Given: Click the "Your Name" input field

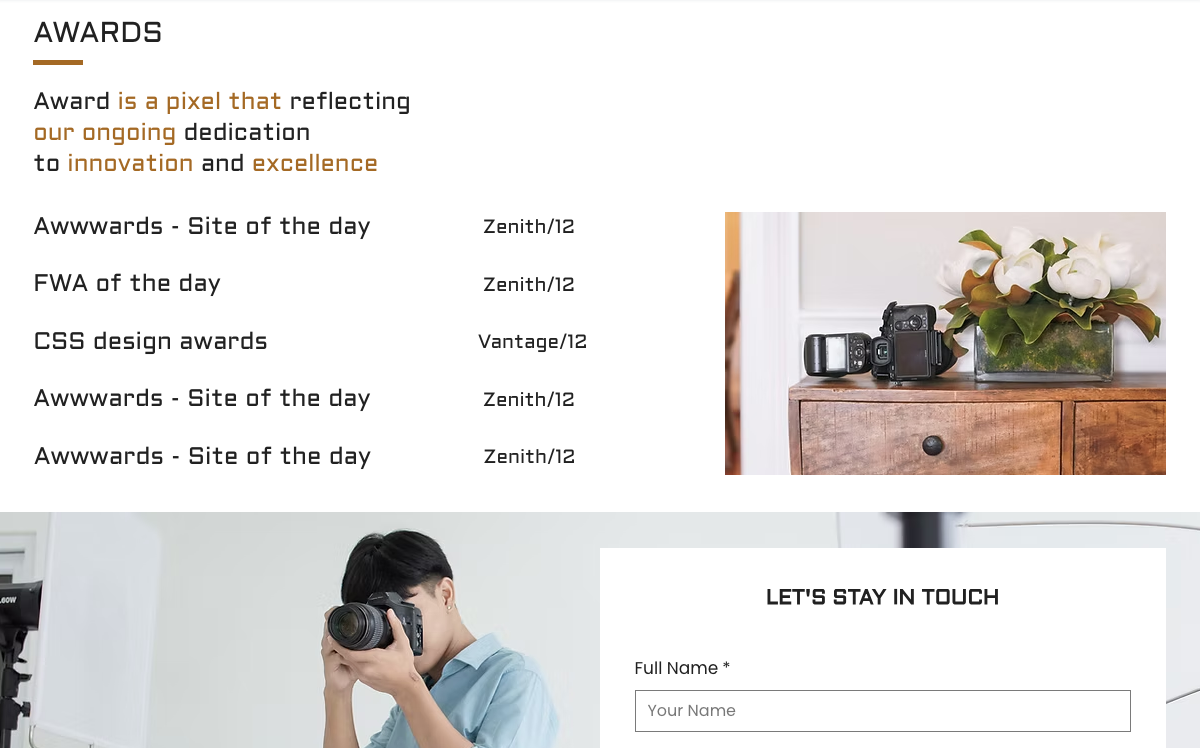Looking at the screenshot, I should 883,710.
